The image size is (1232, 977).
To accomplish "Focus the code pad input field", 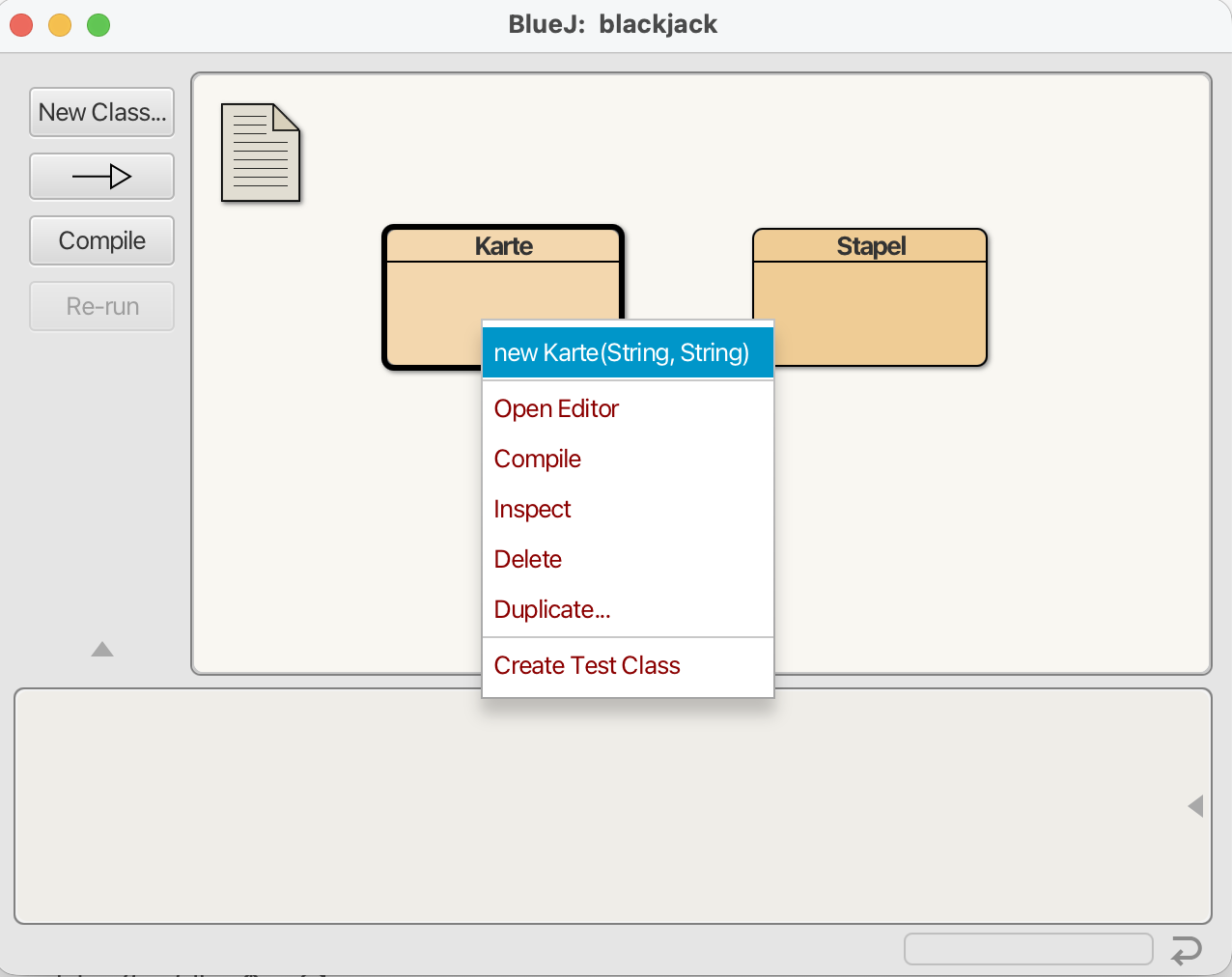I will point(1027,949).
